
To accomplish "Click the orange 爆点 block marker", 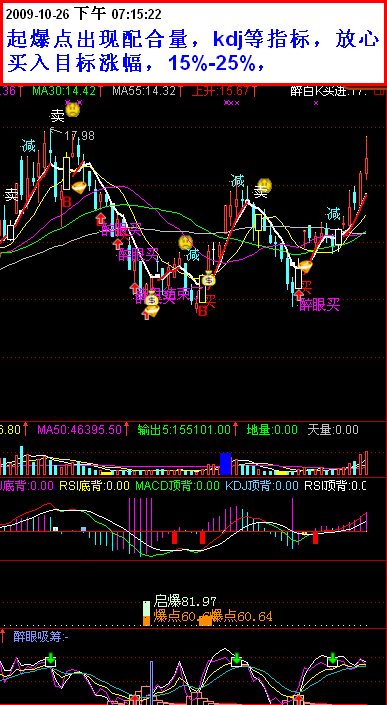I will point(205,621).
